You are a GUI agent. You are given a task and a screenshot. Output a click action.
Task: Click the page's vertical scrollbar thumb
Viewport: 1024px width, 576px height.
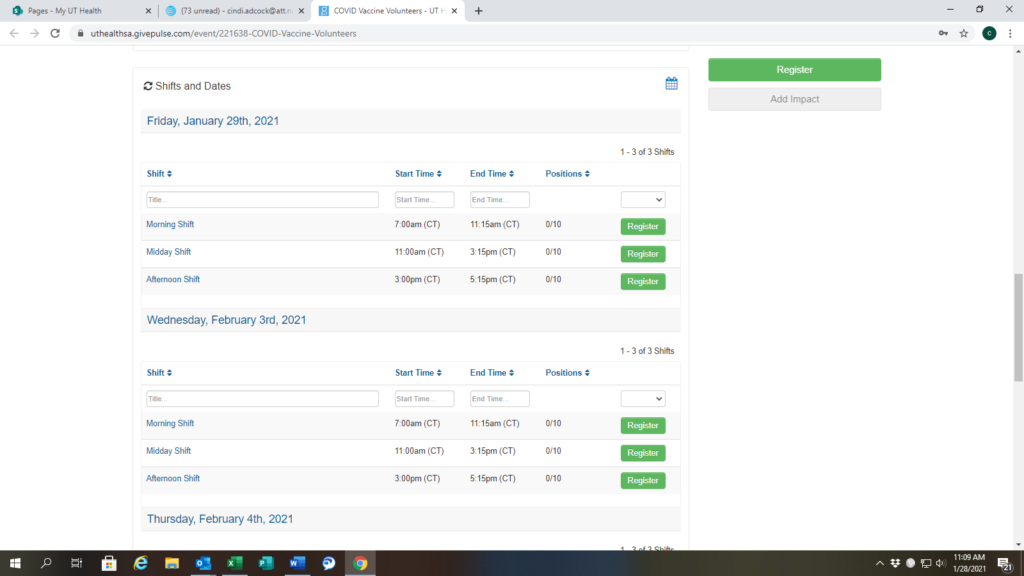point(1018,327)
